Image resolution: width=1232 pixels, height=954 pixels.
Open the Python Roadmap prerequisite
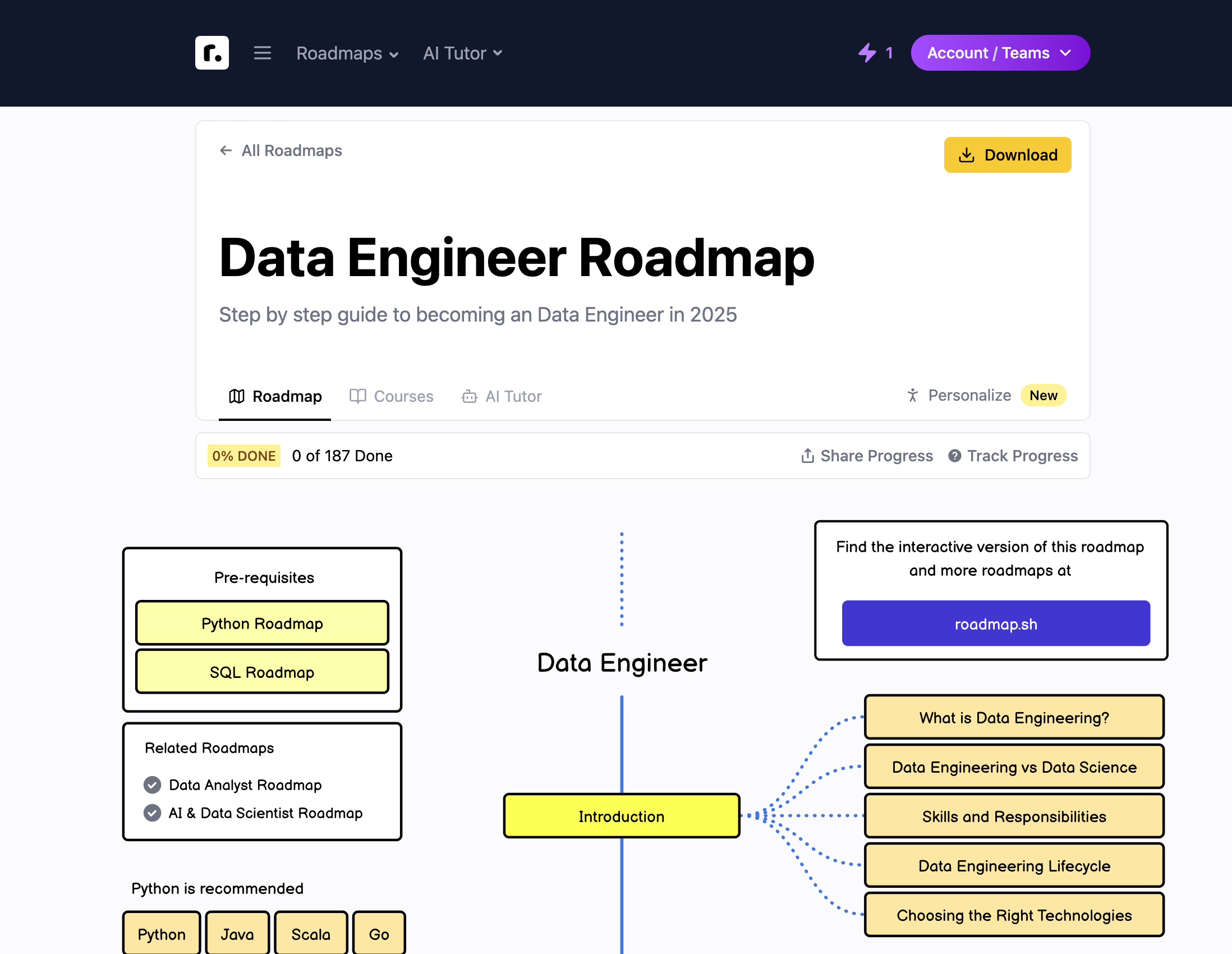(x=263, y=623)
